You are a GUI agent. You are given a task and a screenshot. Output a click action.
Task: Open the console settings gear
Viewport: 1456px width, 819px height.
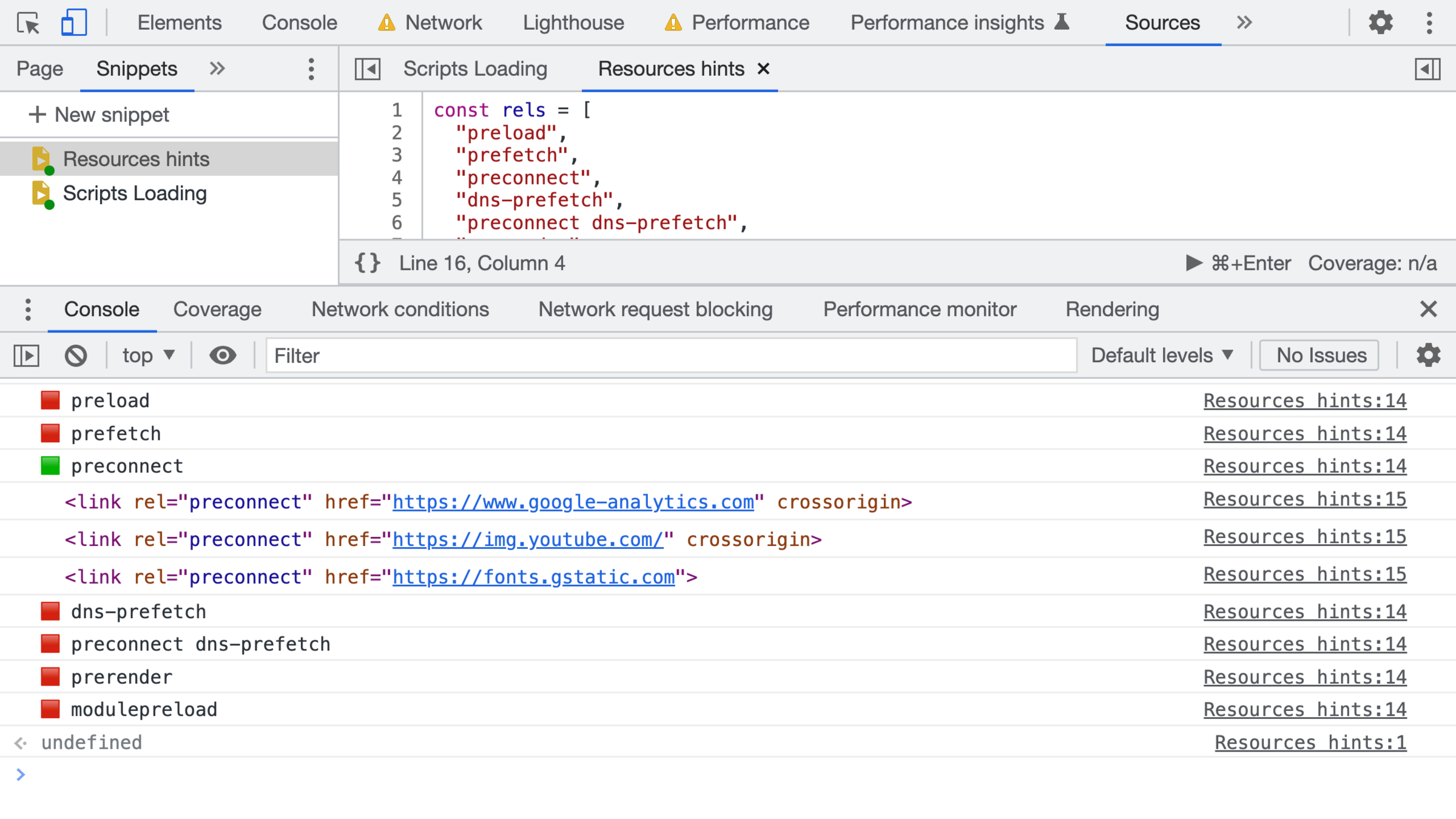coord(1428,356)
